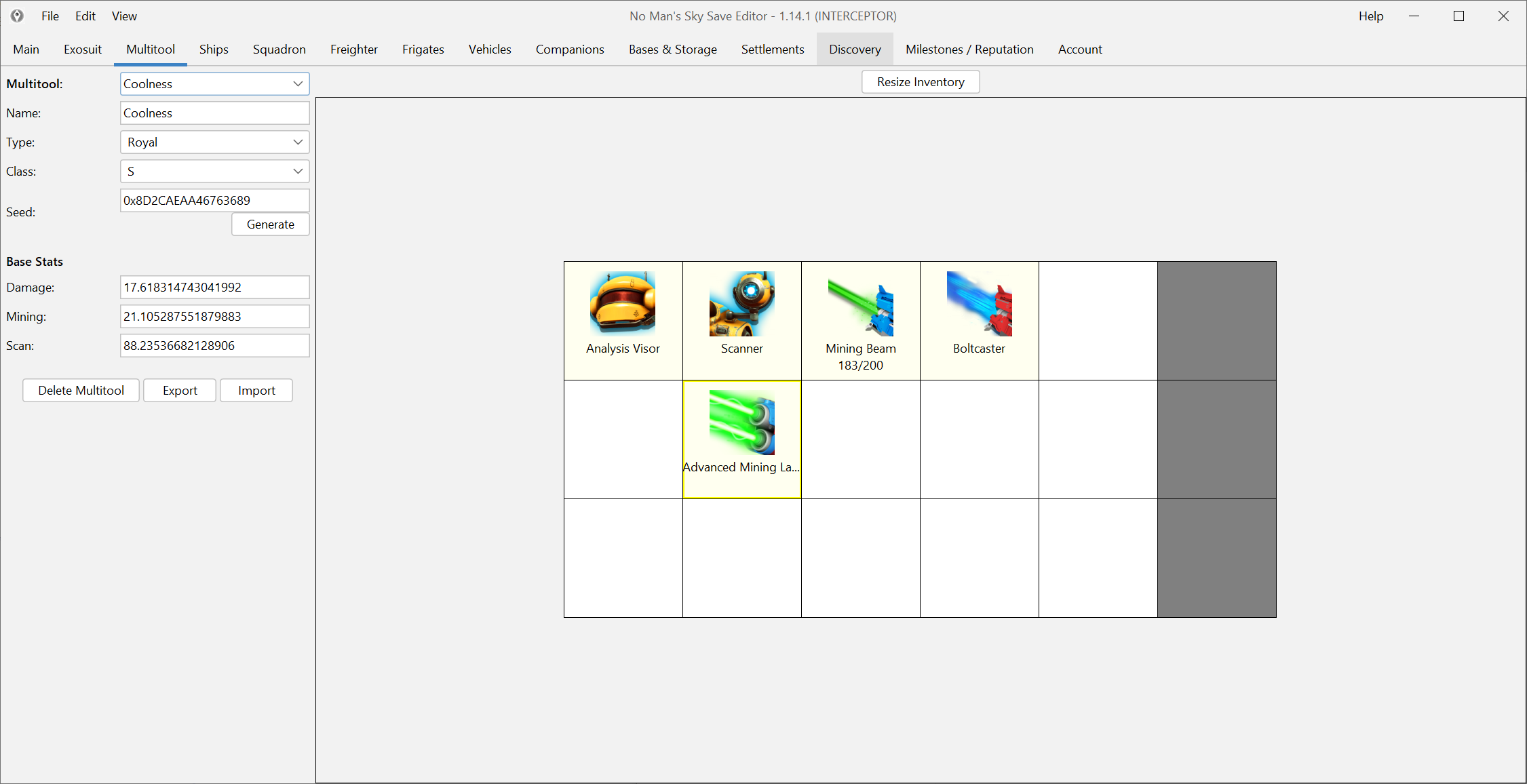Screen dimensions: 1527x784
Task: Click the Export button
Action: (178, 390)
